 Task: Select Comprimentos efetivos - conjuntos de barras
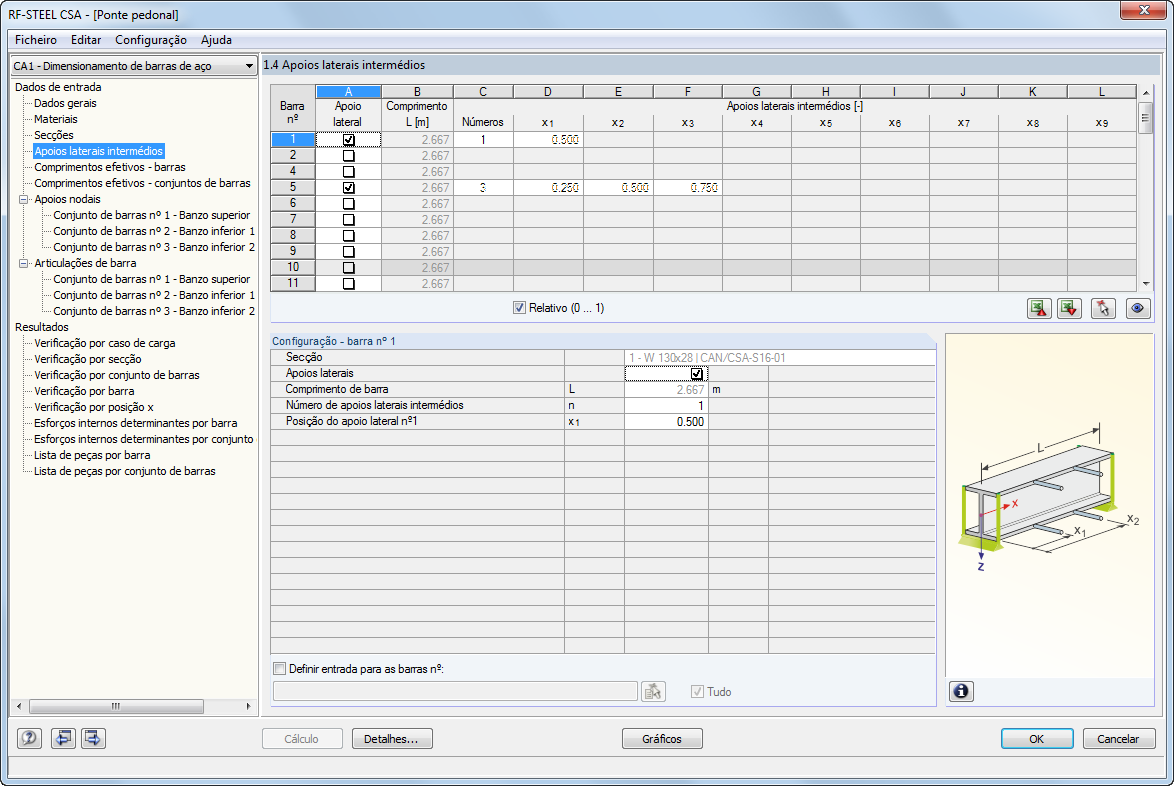142,183
